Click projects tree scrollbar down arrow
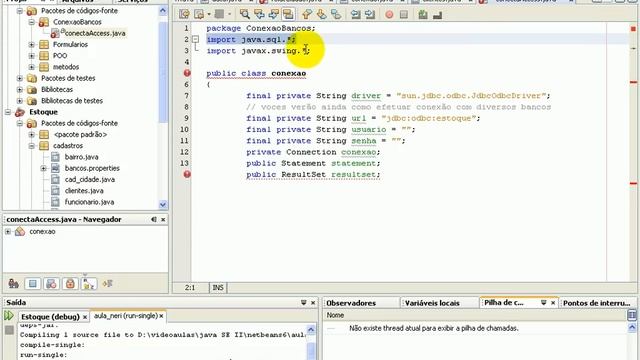Image resolution: width=640 pixels, height=360 pixels. pos(163,204)
